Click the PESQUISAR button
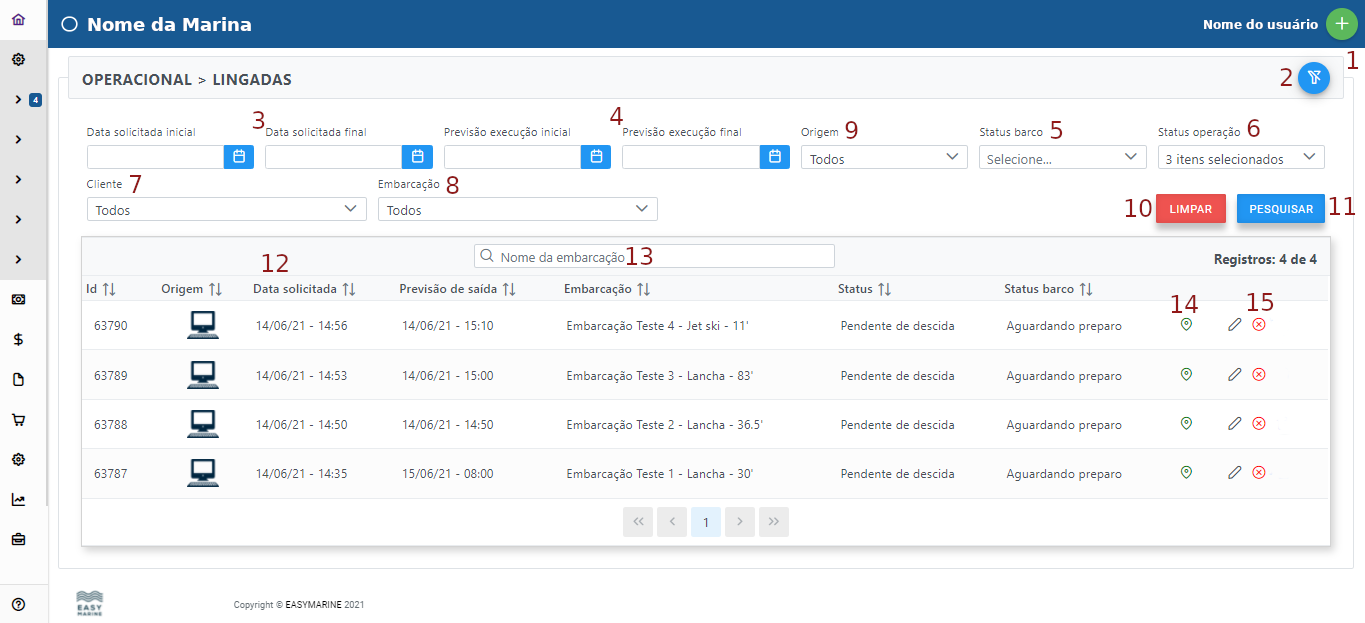 click(x=1280, y=209)
